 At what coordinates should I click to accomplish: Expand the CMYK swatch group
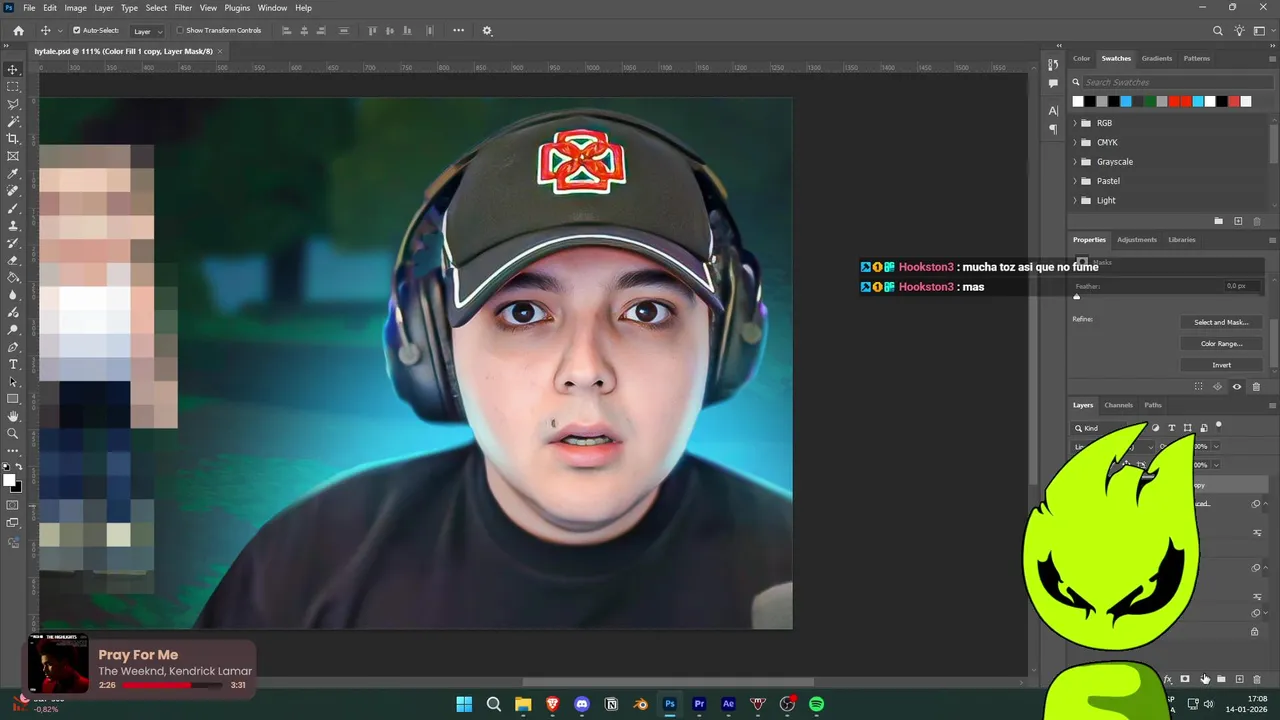click(1075, 142)
